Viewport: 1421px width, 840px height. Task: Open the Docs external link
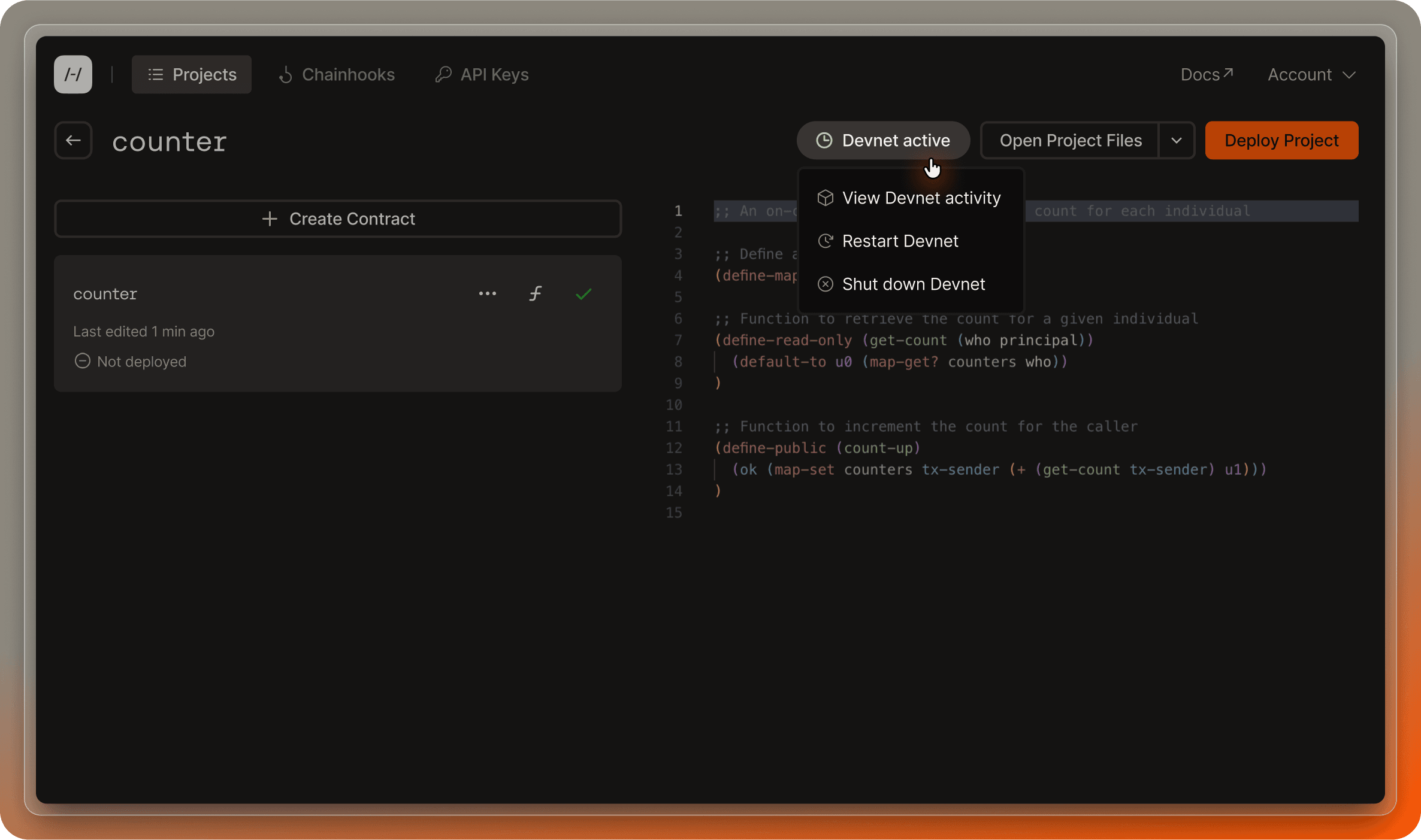(1206, 74)
